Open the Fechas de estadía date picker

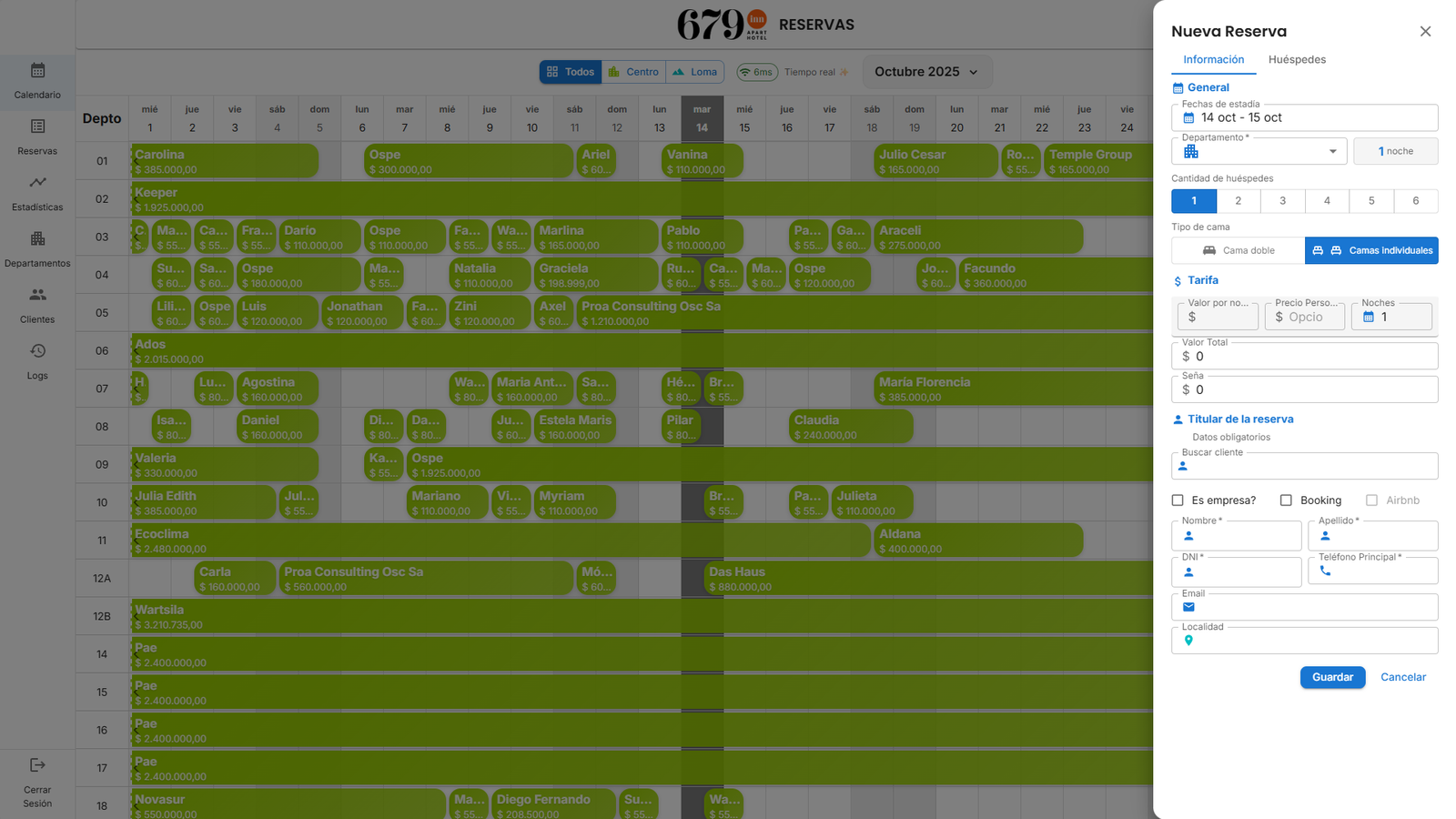click(1304, 118)
